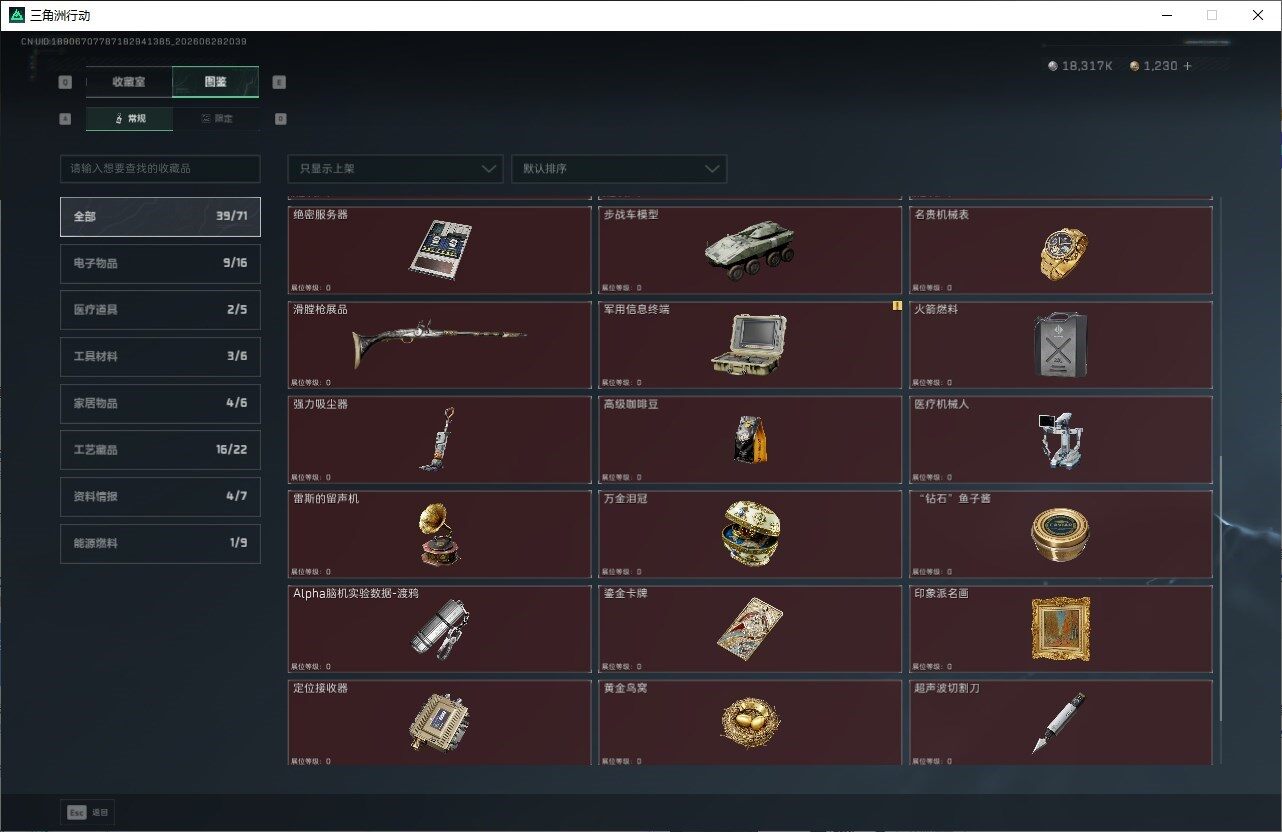Image resolution: width=1282 pixels, height=832 pixels.
Task: Click the 万金泪冠 name label
Action: click(x=626, y=498)
